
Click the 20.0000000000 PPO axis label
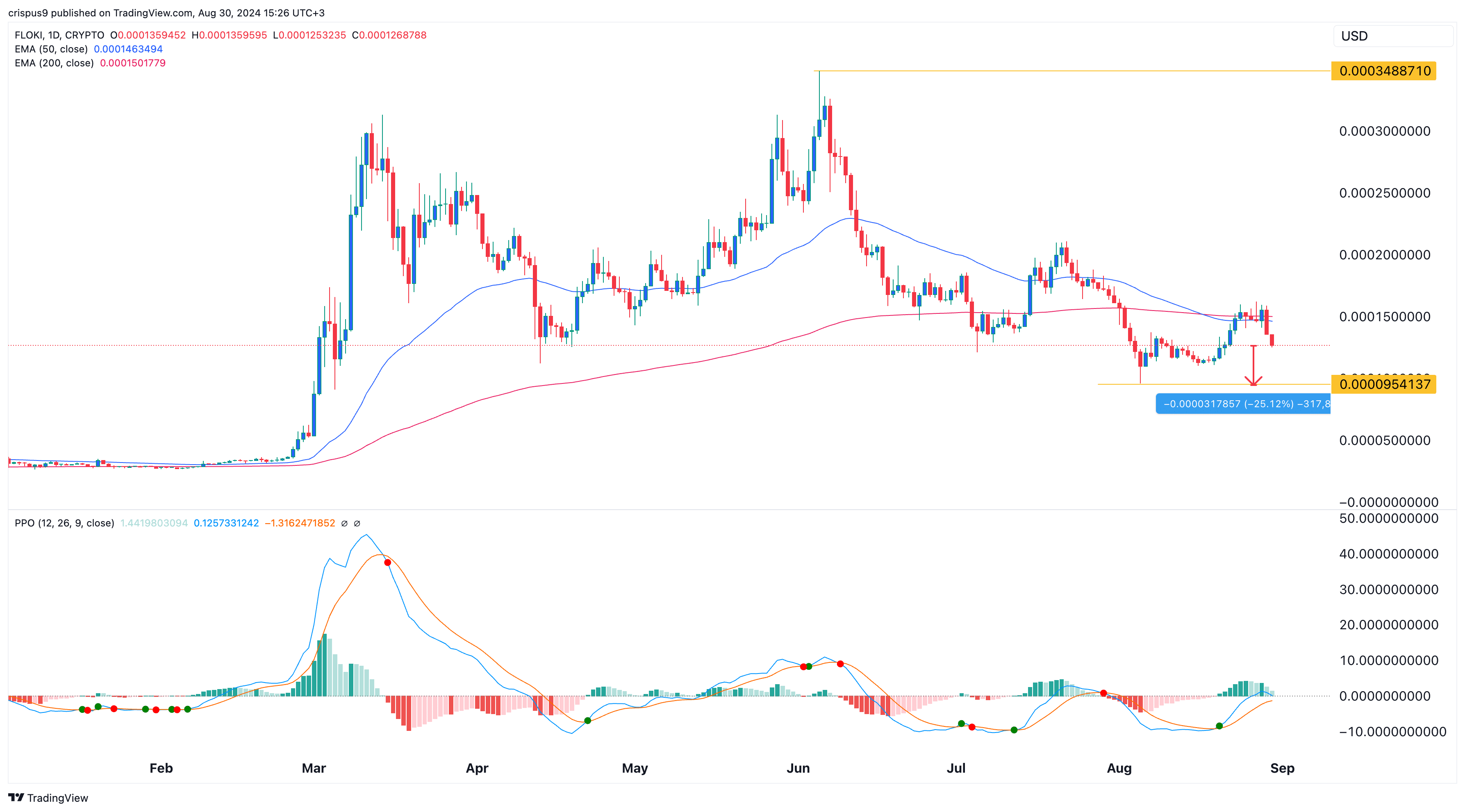[x=1389, y=625]
